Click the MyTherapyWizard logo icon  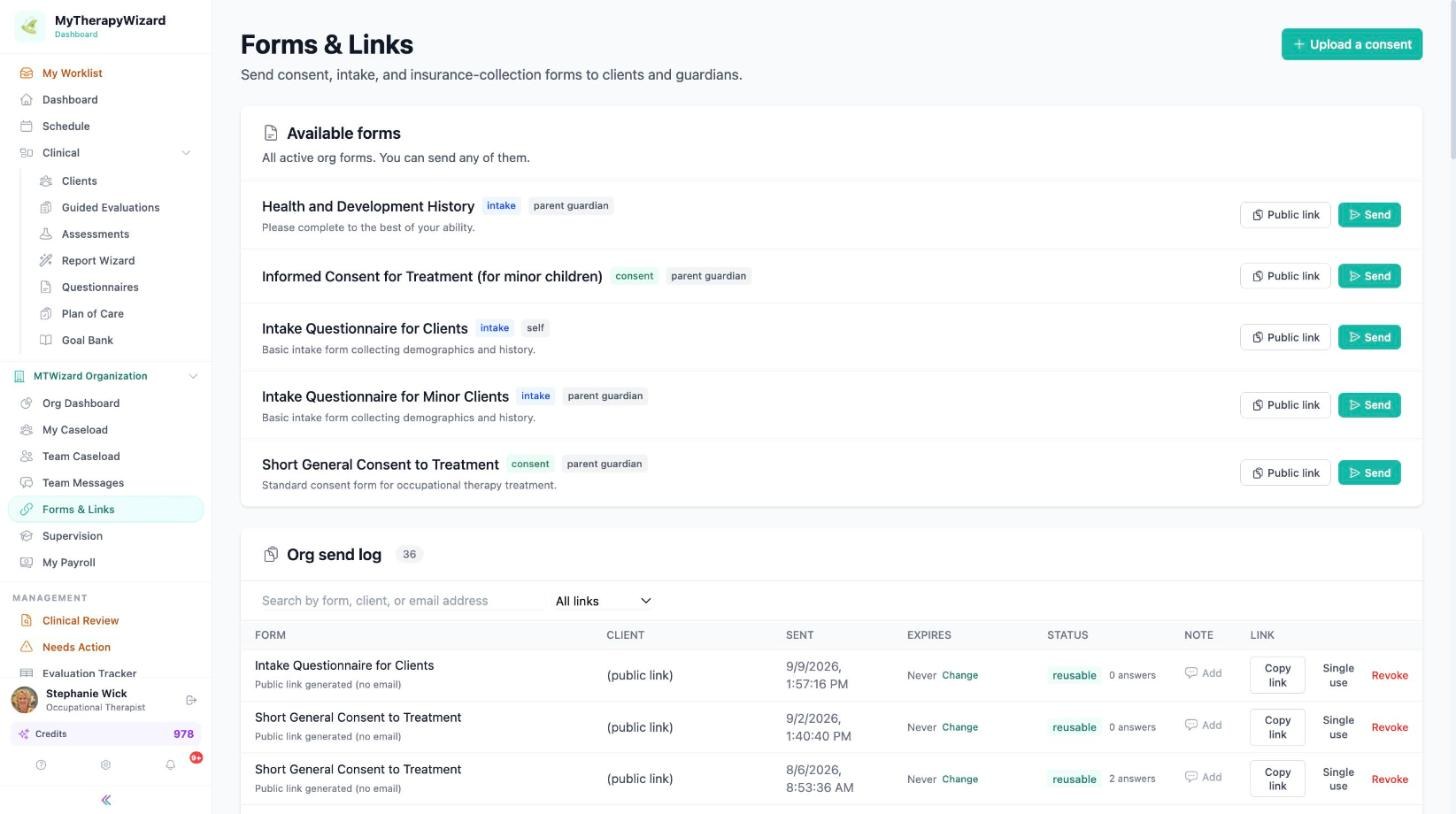click(29, 26)
